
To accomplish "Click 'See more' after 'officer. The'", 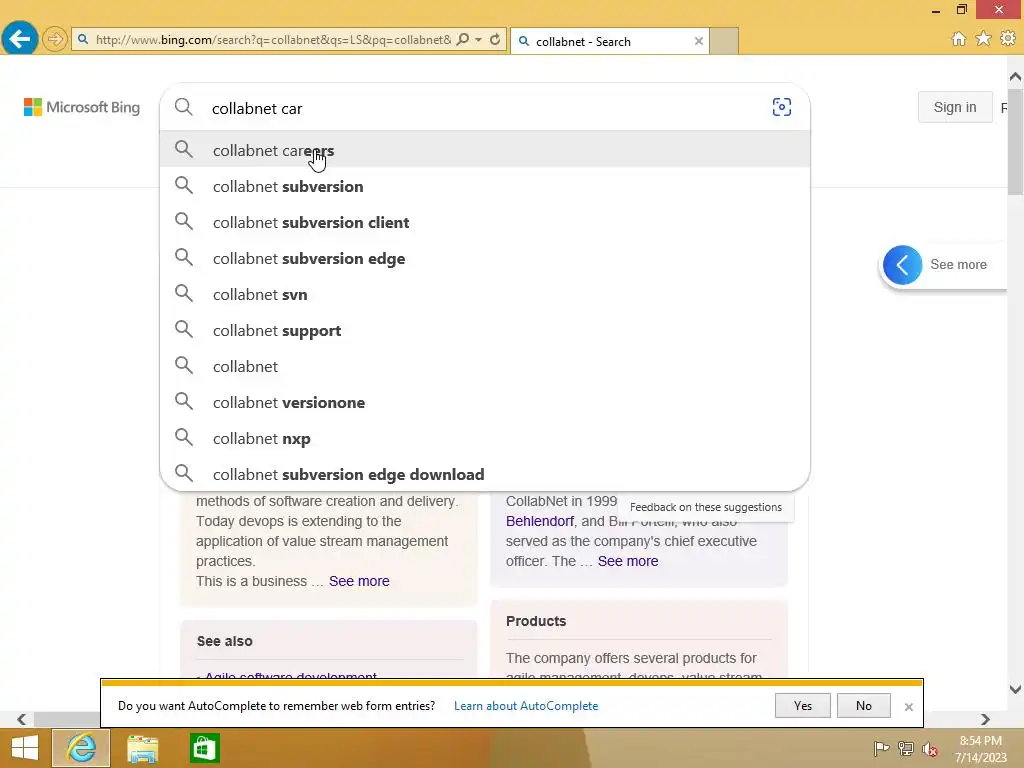I will point(628,561).
